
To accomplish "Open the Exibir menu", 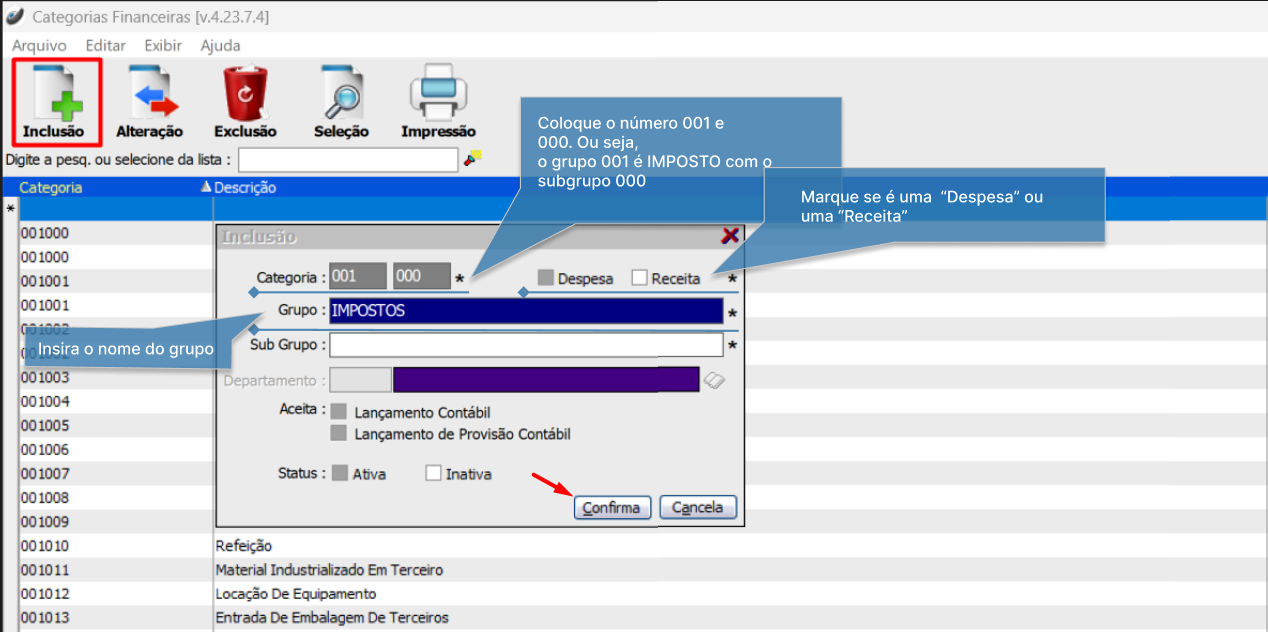I will coord(163,45).
